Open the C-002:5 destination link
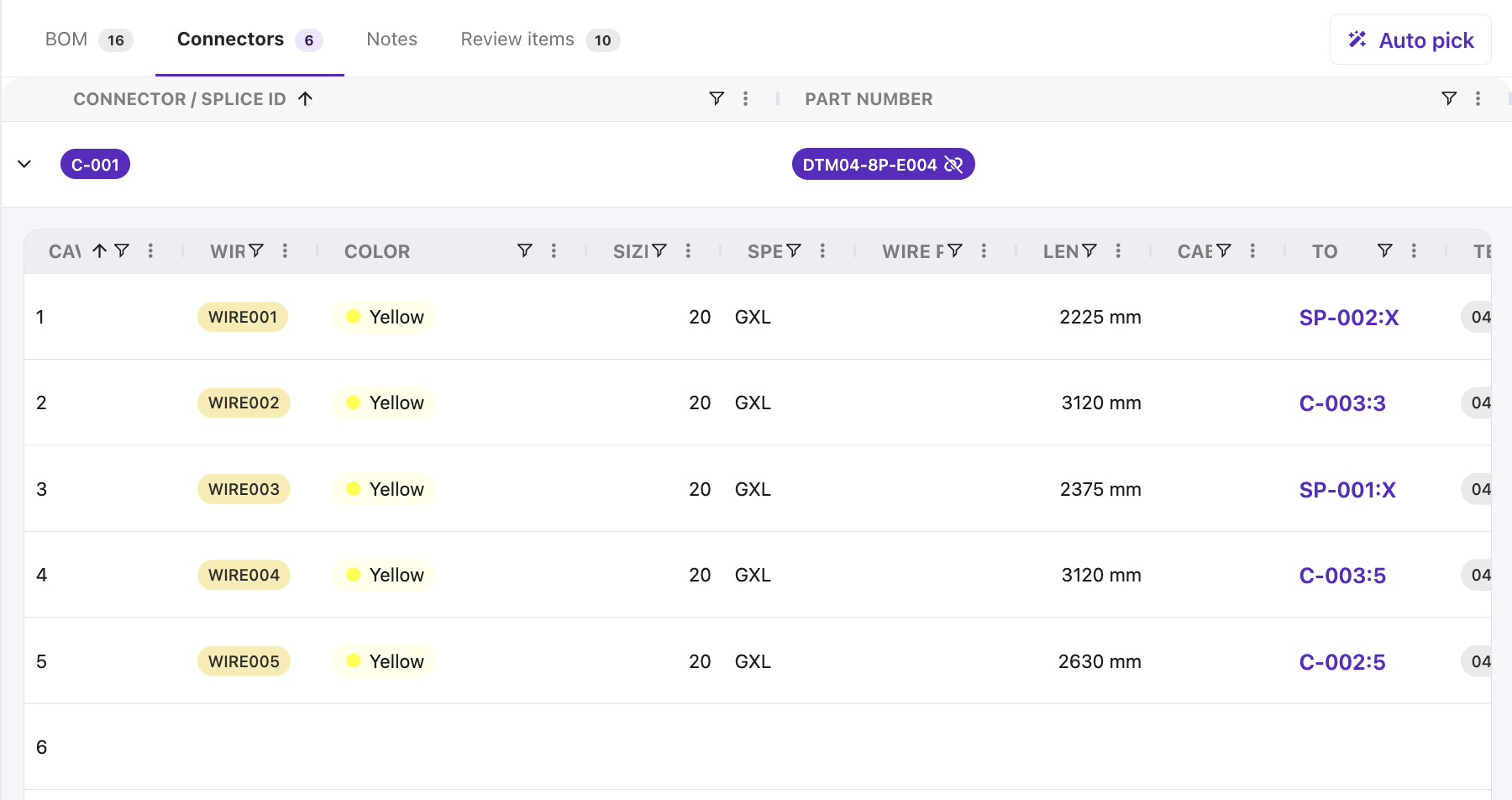Screen dimensions: 1512x800 [1342, 662]
